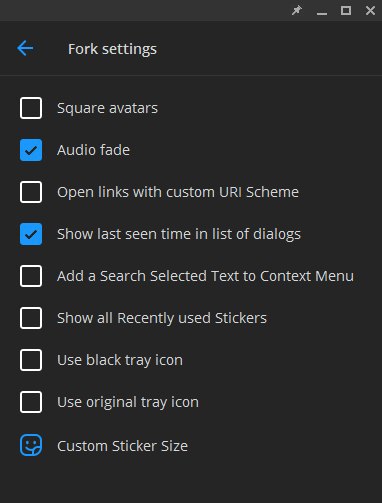Viewport: 382px width, 503px height.
Task: Tick the custom URI Scheme checkbox
Action: click(x=31, y=192)
